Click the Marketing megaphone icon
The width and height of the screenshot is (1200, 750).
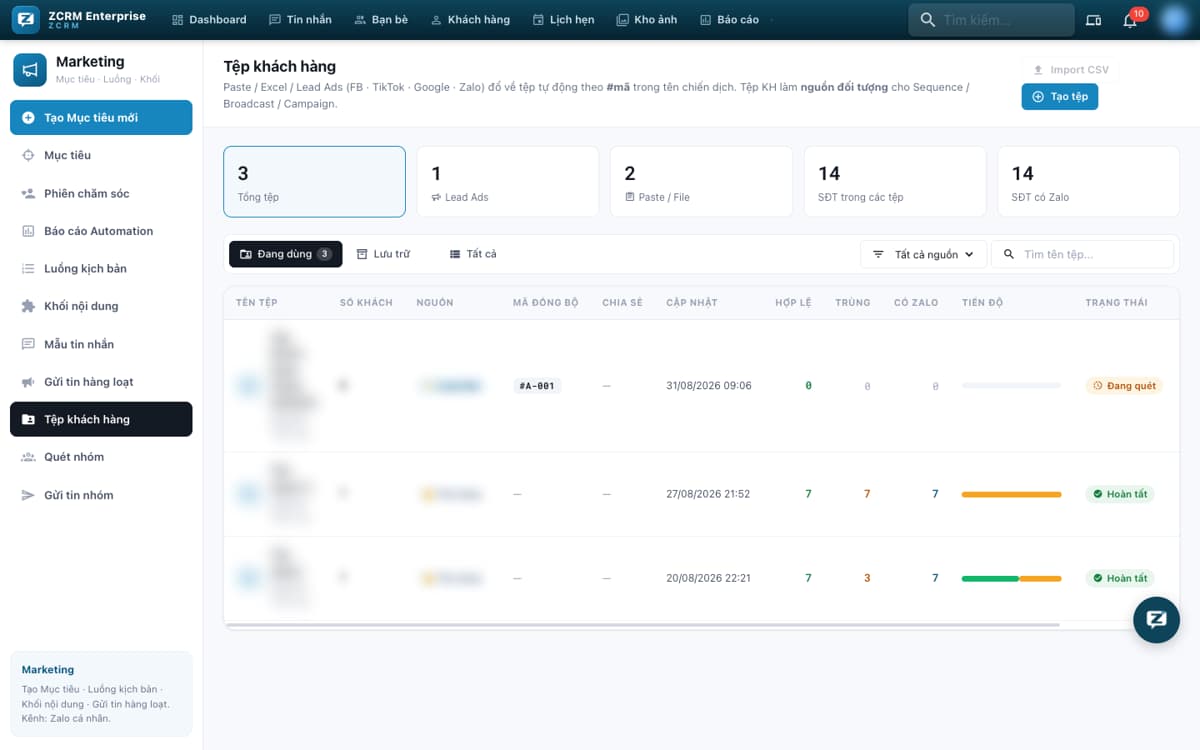point(30,69)
